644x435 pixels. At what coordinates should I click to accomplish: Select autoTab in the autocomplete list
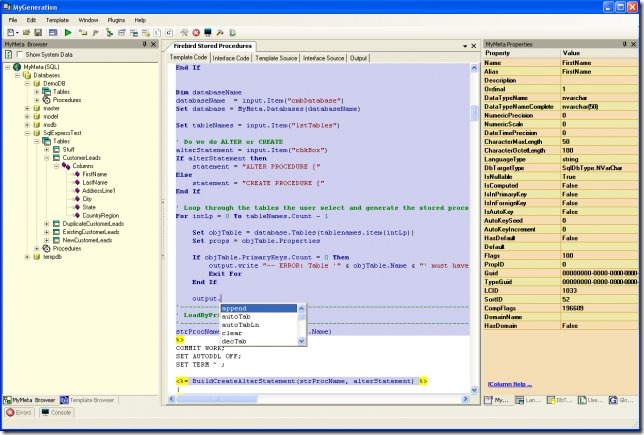click(233, 316)
